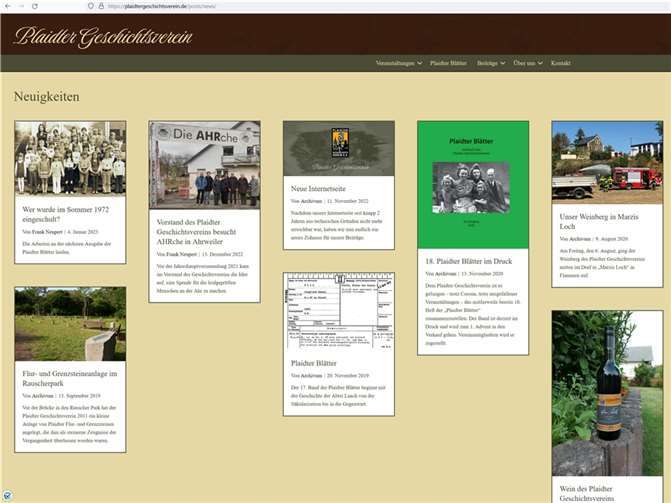The image size is (671, 503).
Task: Reload the page with the refresh icon
Action: [35, 6]
